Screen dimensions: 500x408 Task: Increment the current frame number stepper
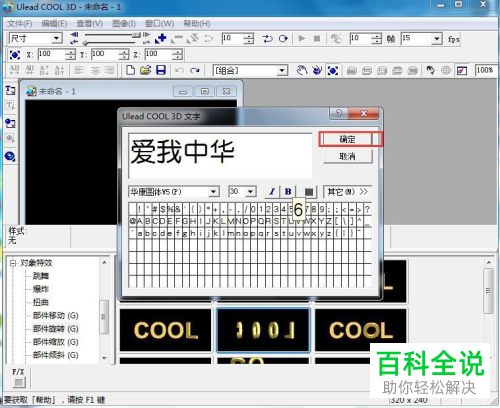(248, 36)
